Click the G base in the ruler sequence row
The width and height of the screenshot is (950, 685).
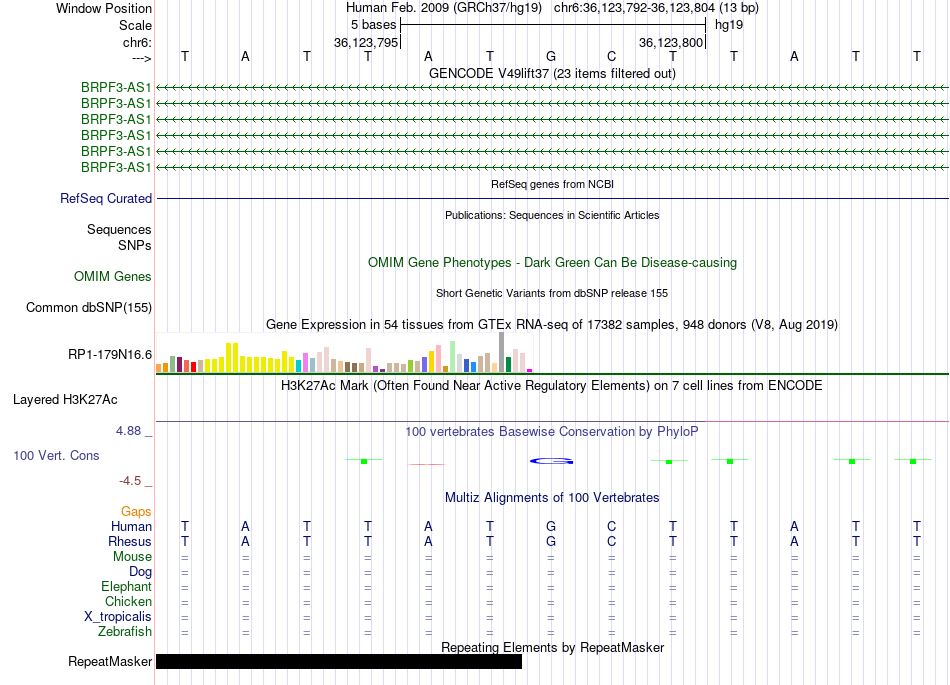pos(551,56)
